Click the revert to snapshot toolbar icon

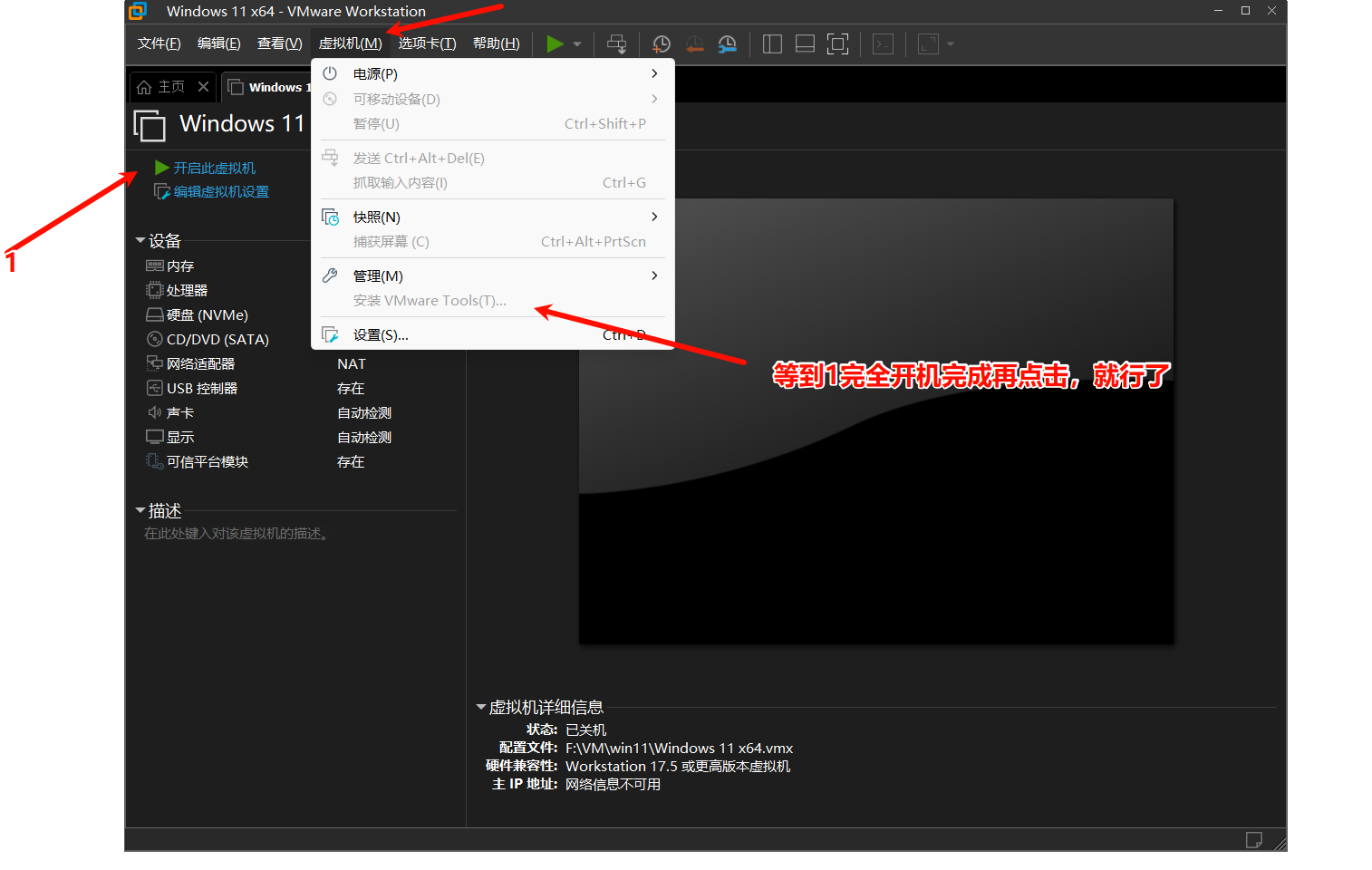695,43
